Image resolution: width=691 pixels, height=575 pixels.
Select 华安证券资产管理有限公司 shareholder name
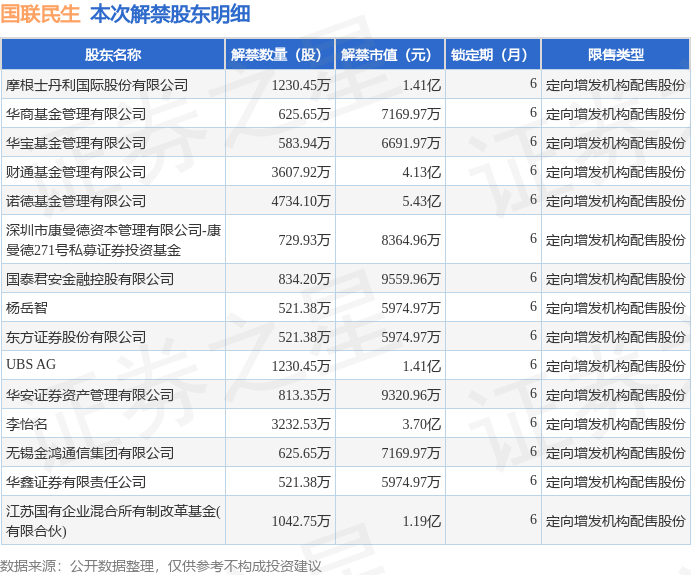(x=90, y=395)
